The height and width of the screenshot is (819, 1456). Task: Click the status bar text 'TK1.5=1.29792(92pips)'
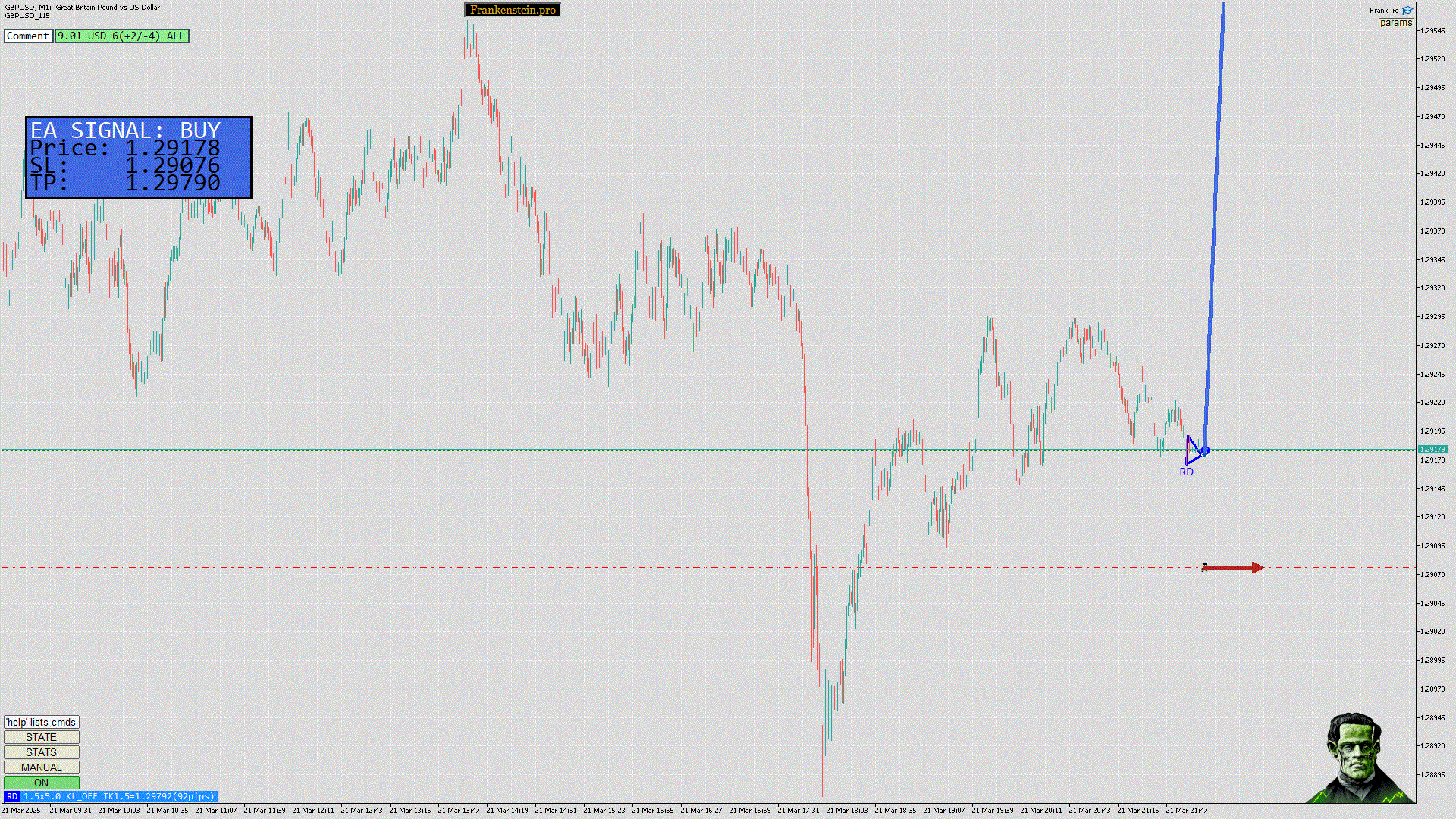tap(158, 796)
